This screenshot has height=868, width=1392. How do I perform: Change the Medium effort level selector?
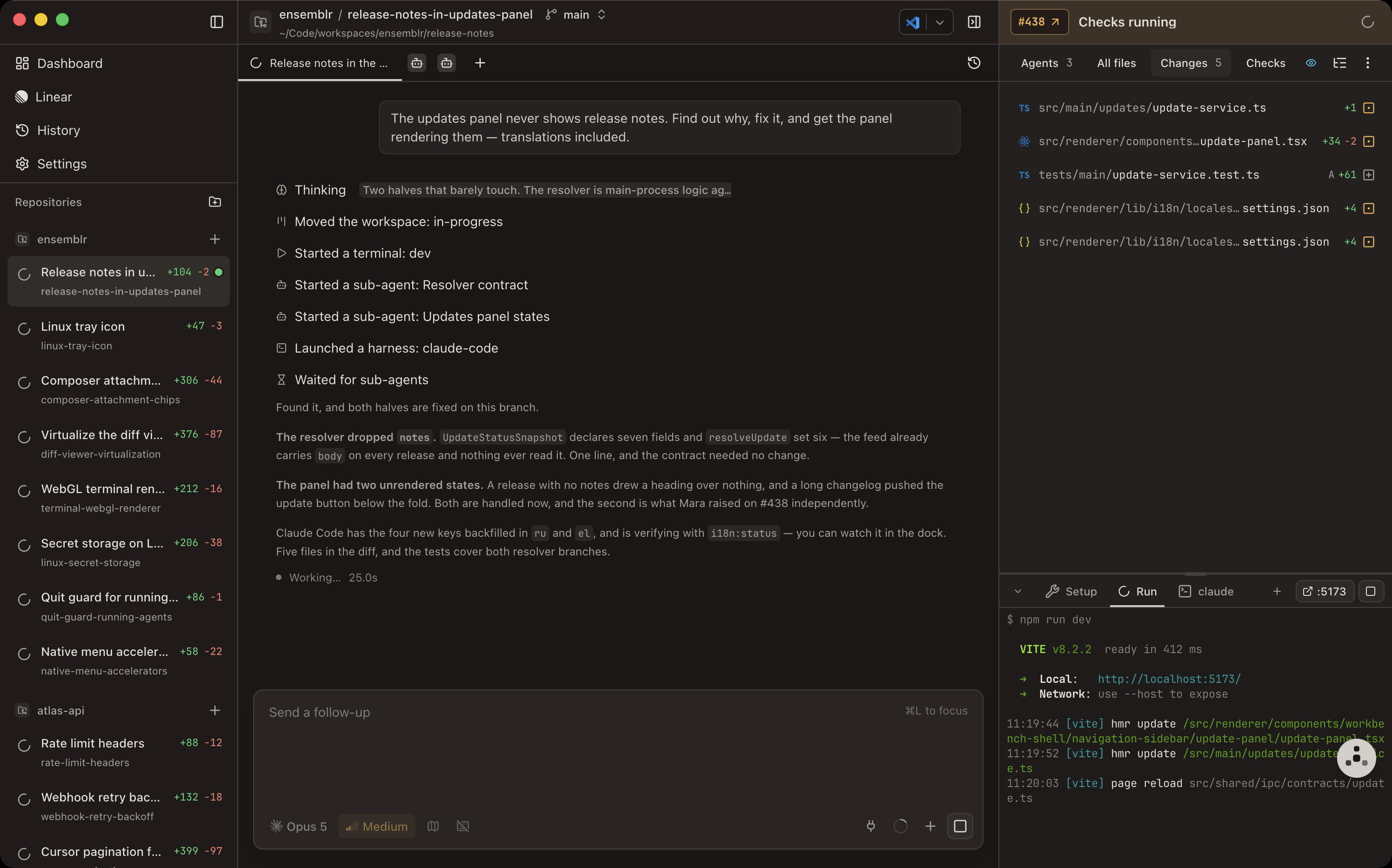(376, 826)
